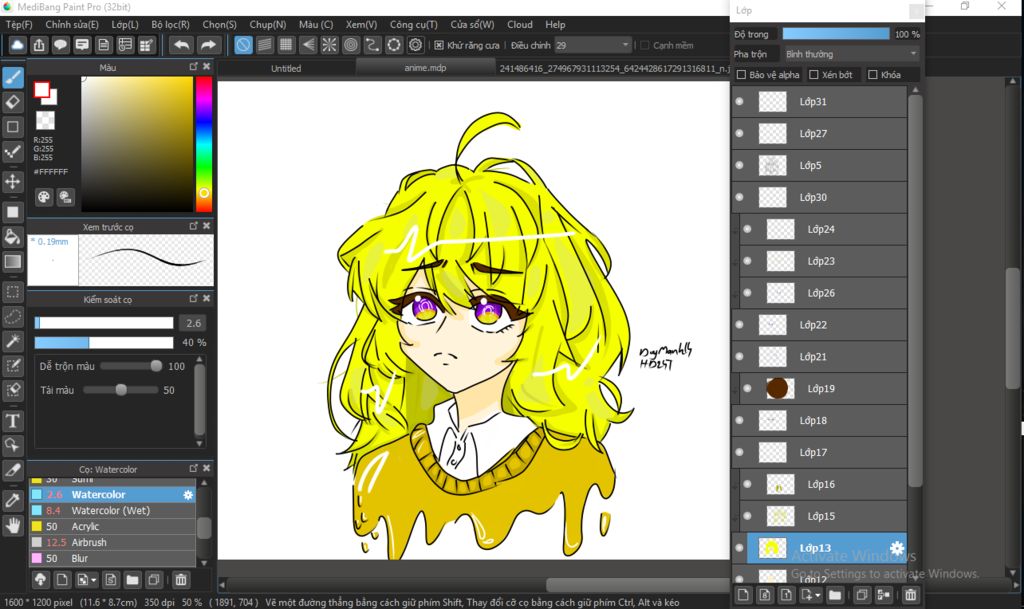Select the Brush tool in left toolbar

click(13, 78)
